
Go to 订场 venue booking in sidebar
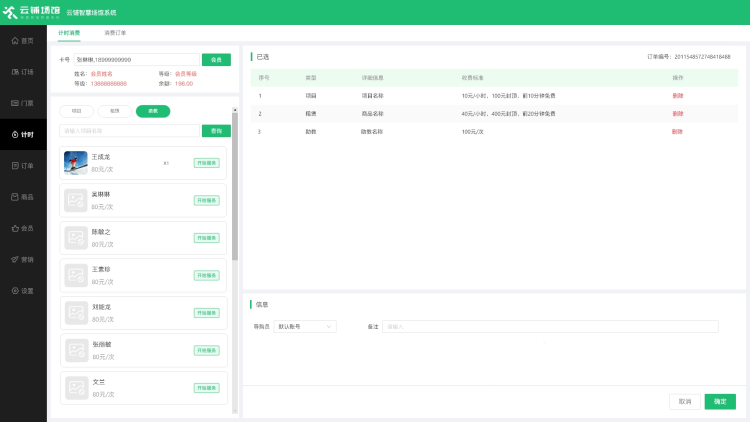click(x=23, y=72)
